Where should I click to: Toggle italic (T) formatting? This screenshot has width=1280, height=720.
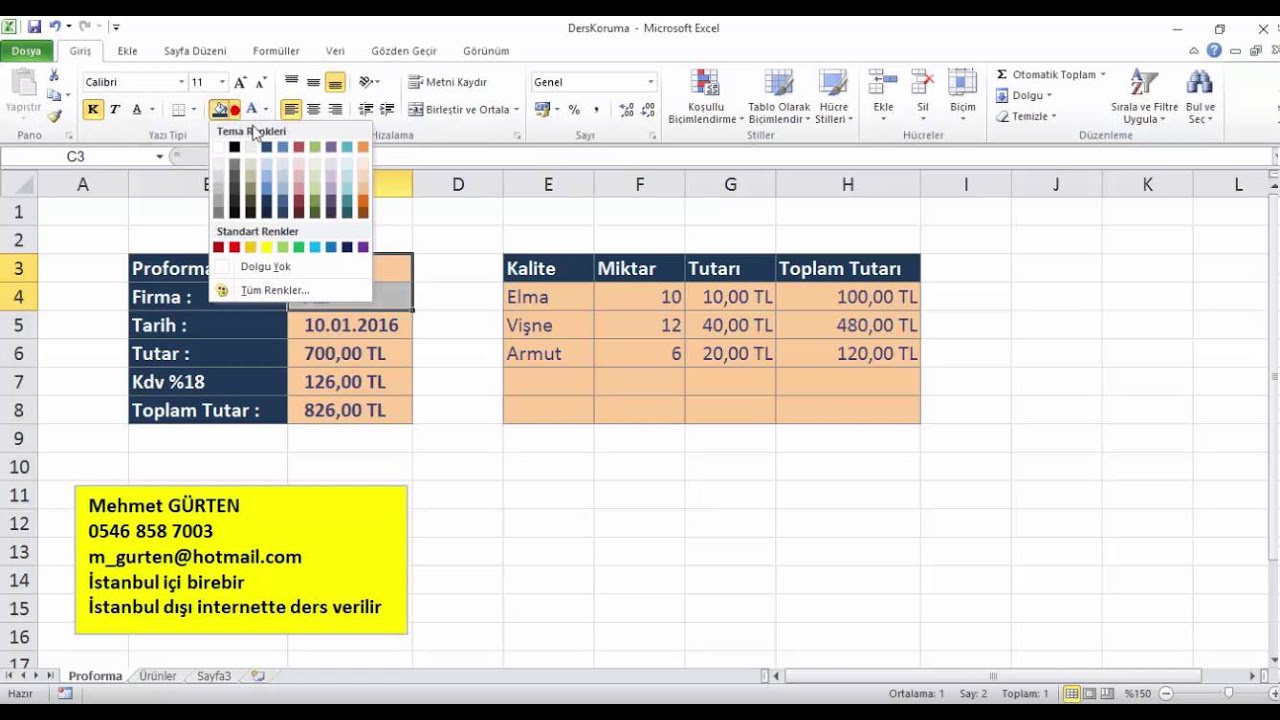pyautogui.click(x=115, y=110)
